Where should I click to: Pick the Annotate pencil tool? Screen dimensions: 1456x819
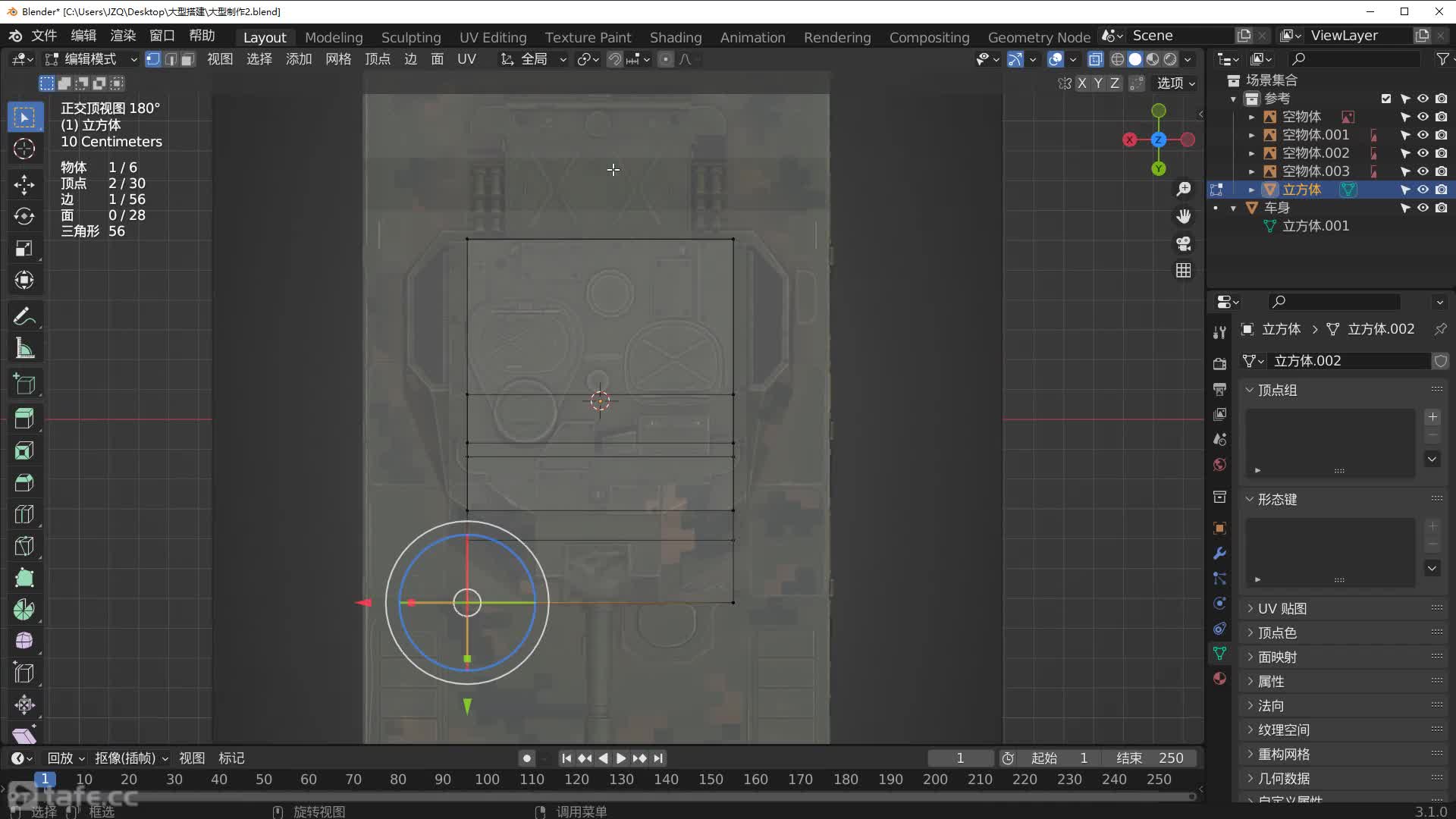(24, 316)
